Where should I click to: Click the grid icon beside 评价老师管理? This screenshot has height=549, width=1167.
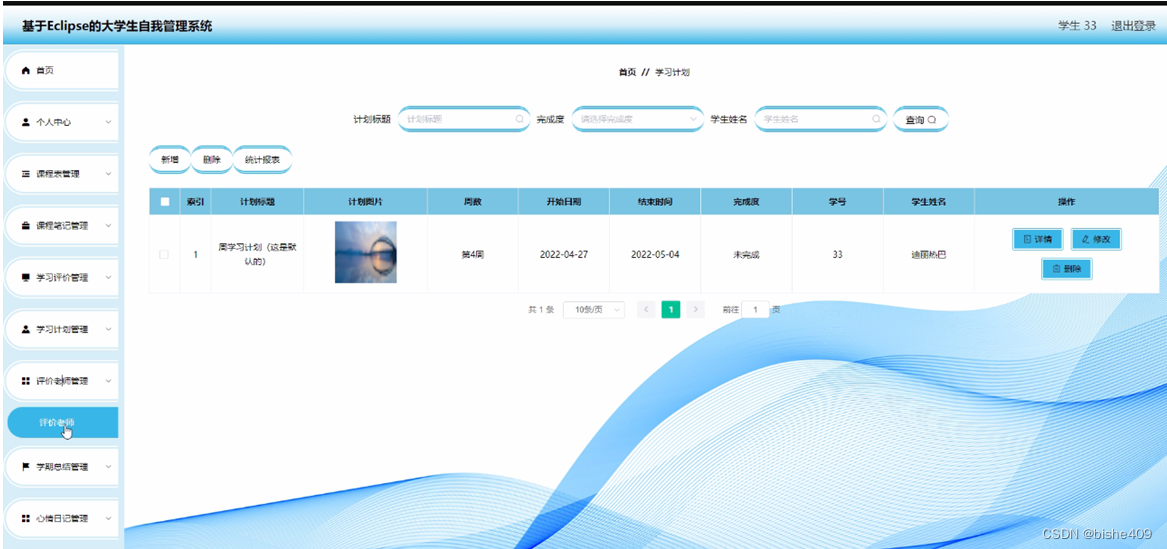point(26,381)
